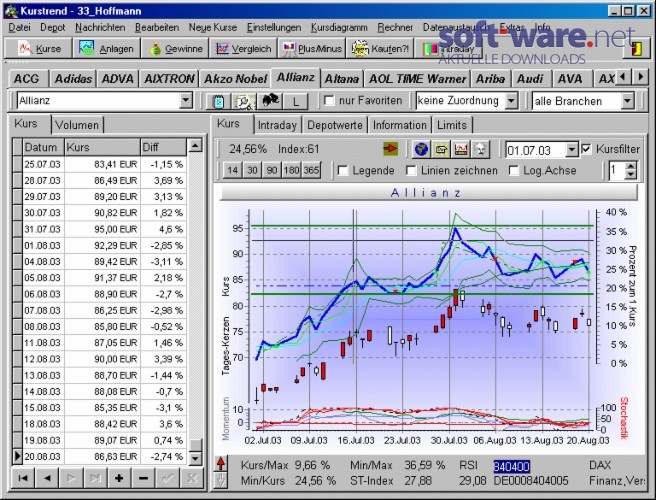Switch to the Intraday chart tab
656x500 pixels.
[277, 125]
